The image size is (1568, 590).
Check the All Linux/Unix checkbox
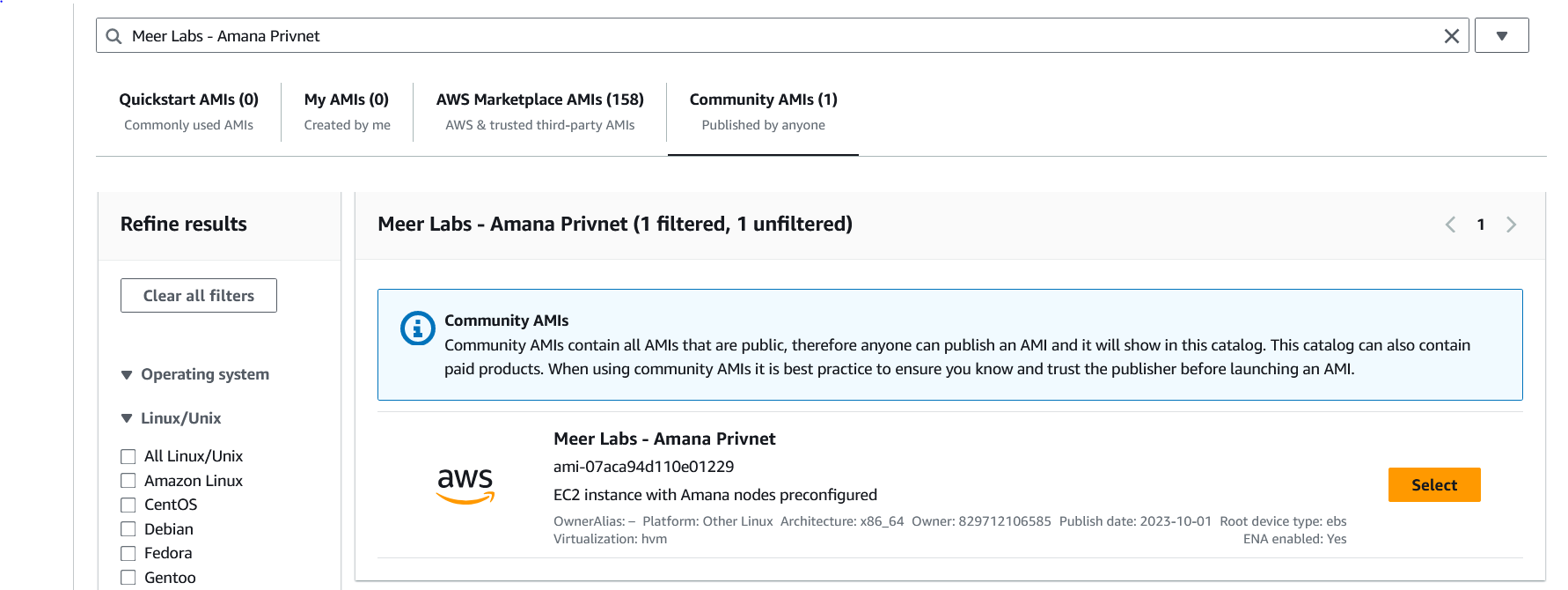click(x=128, y=456)
